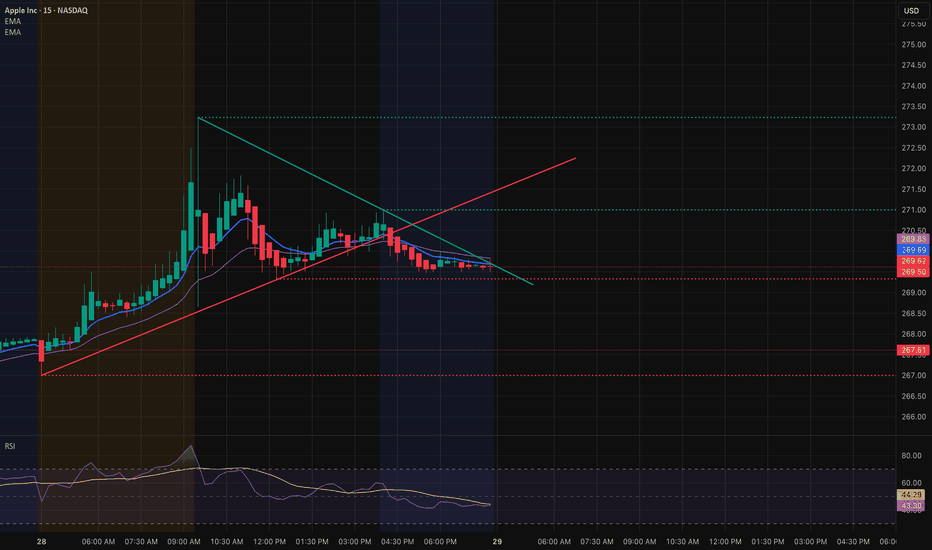Click the blue 269.69 price tag

tap(915, 250)
